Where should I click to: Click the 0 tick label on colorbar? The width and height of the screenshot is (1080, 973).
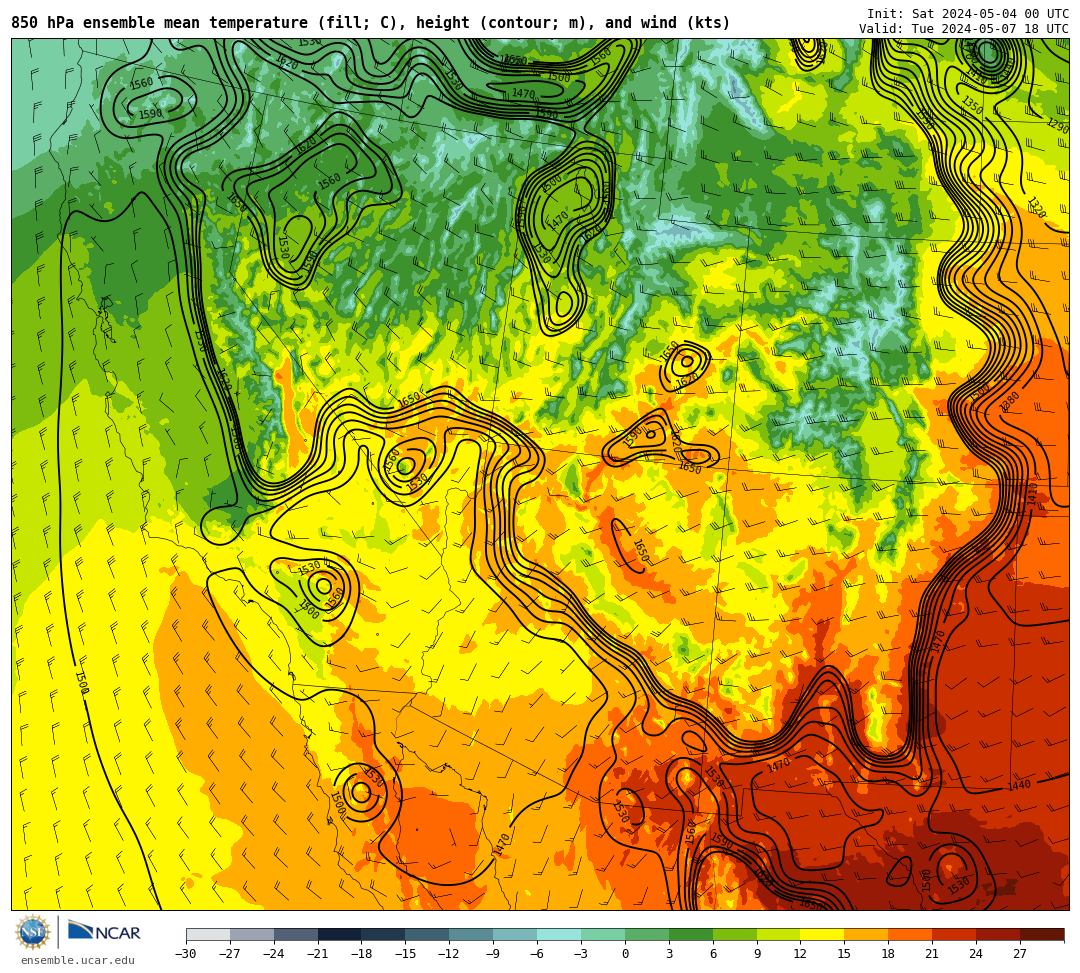click(x=625, y=954)
